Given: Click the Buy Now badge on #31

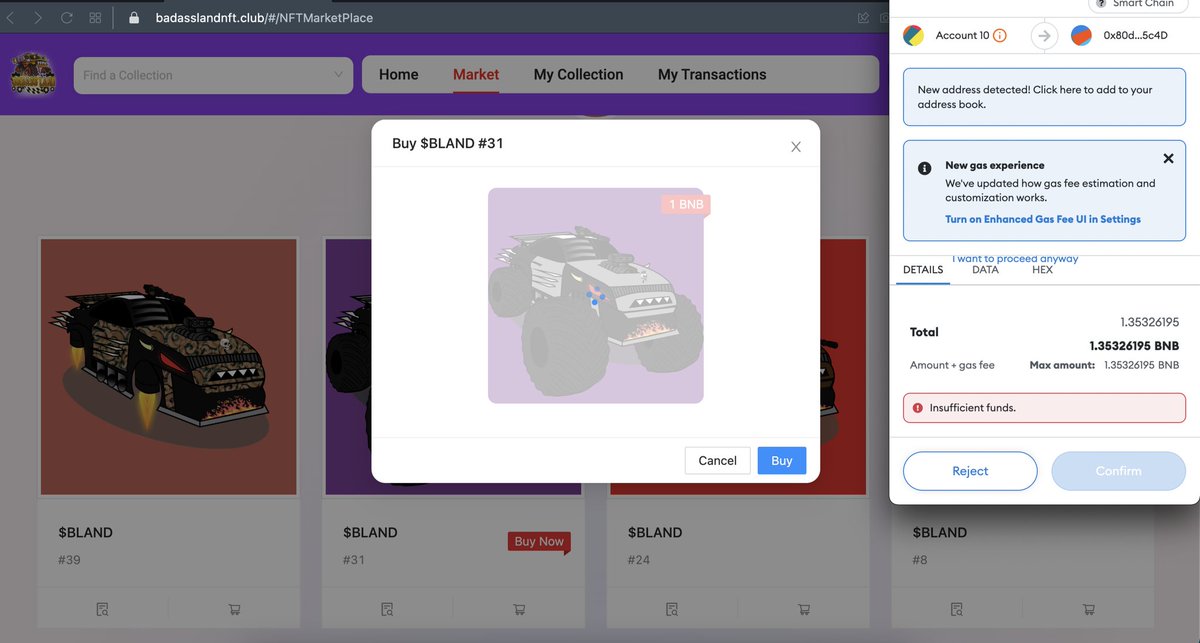Looking at the screenshot, I should (x=539, y=542).
